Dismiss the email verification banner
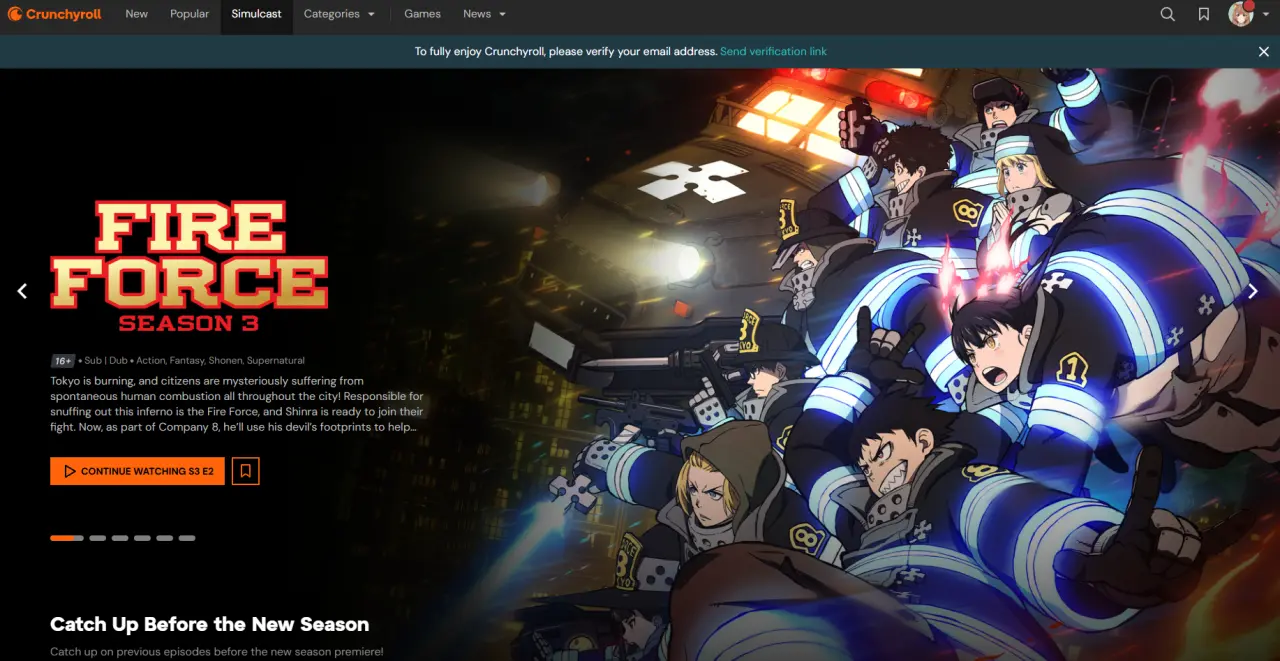The width and height of the screenshot is (1280, 661). (1264, 52)
